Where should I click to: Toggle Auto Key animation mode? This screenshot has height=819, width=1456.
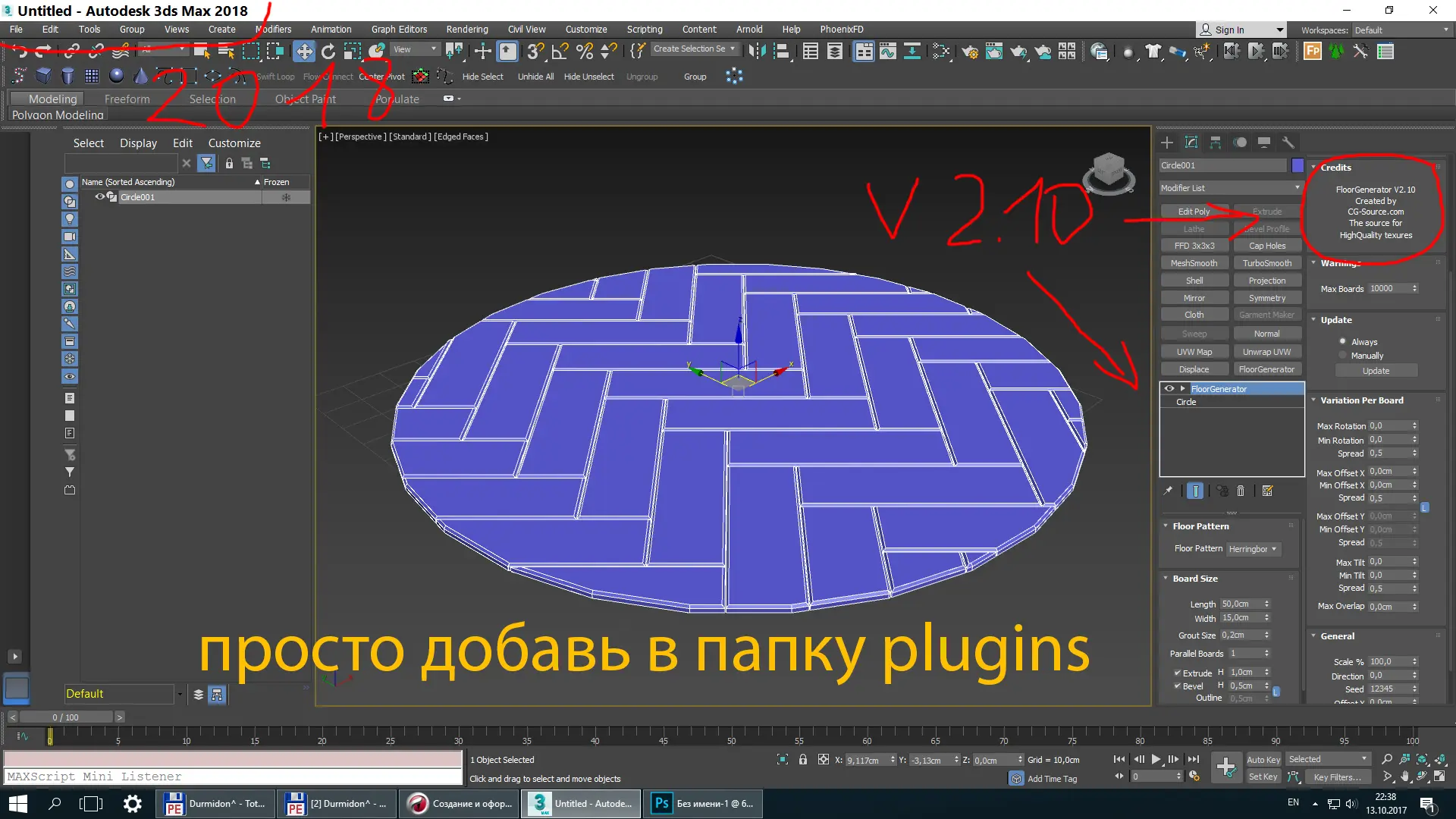pyautogui.click(x=1263, y=759)
